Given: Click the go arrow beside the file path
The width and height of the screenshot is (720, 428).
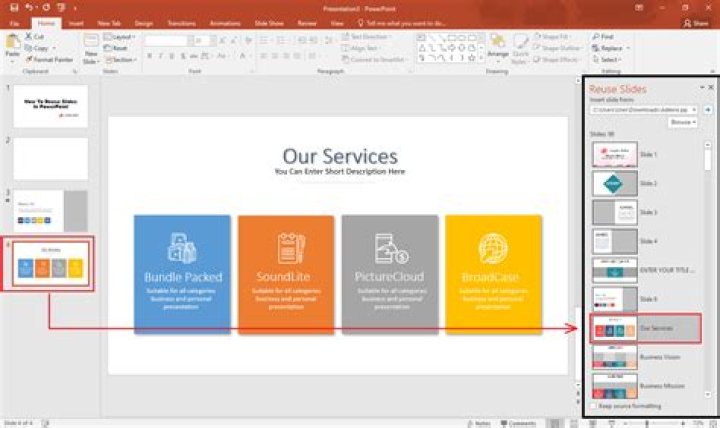Looking at the screenshot, I should click(709, 108).
